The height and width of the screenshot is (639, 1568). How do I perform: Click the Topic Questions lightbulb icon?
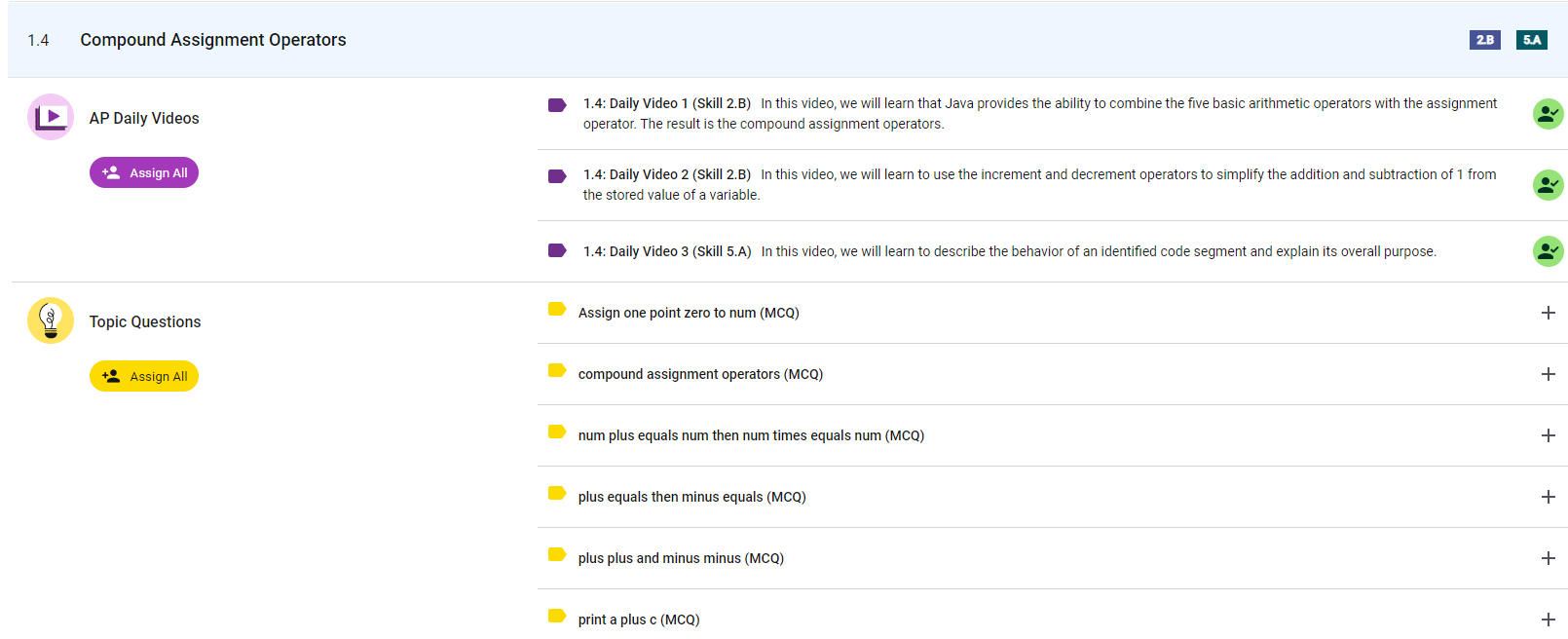[51, 320]
